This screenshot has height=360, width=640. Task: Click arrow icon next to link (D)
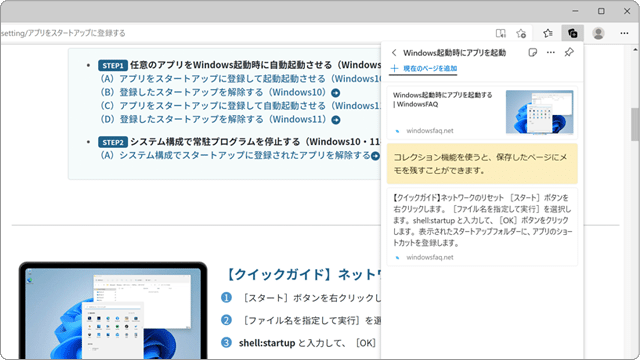pyautogui.click(x=336, y=120)
